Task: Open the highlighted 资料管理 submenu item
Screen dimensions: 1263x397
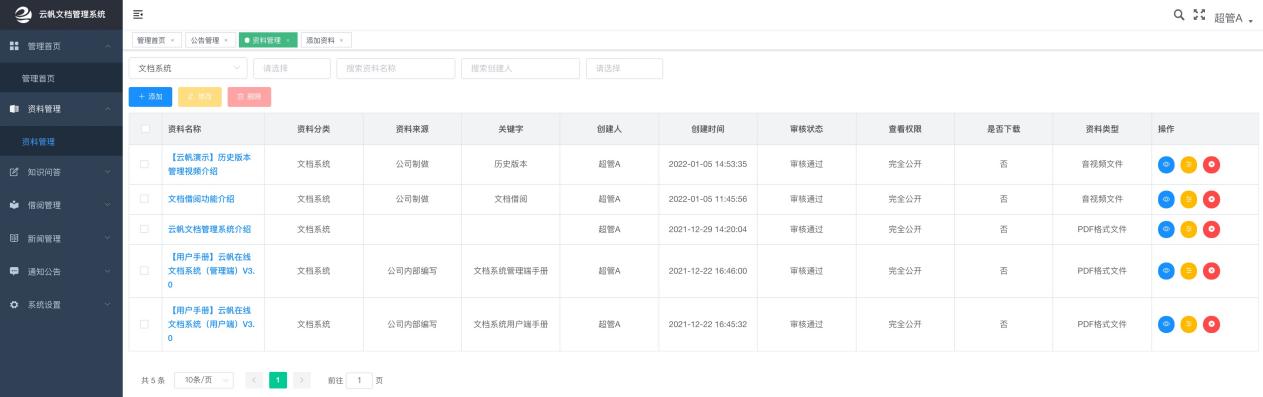Action: tap(61, 141)
